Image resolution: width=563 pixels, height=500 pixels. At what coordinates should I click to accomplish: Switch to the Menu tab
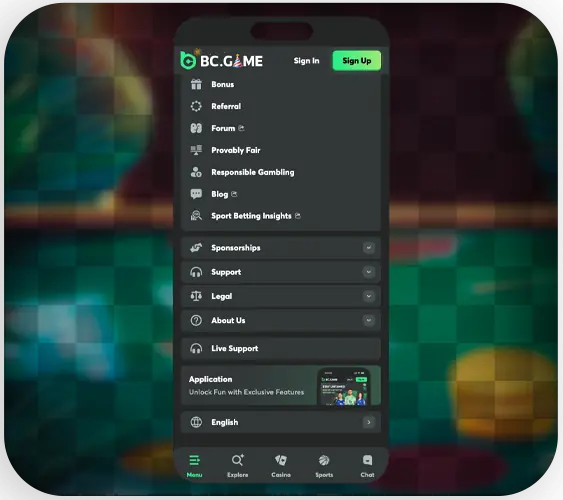click(195, 466)
